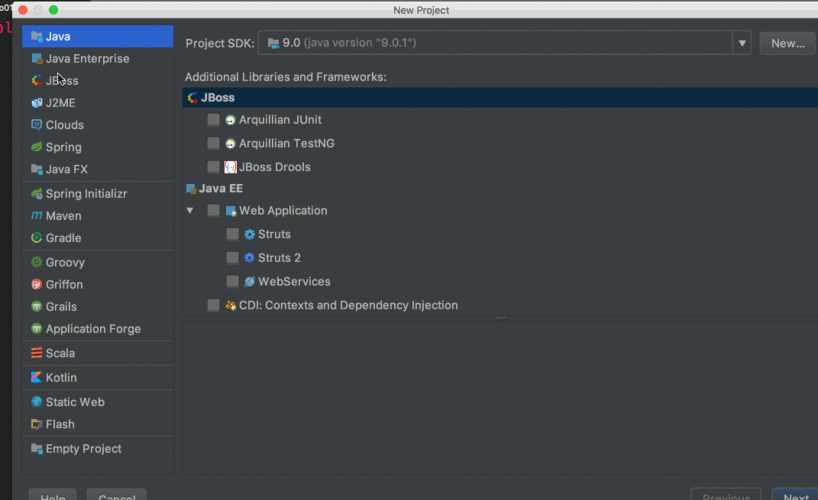Click the Scala icon
The height and width of the screenshot is (500, 818).
pyautogui.click(x=37, y=353)
